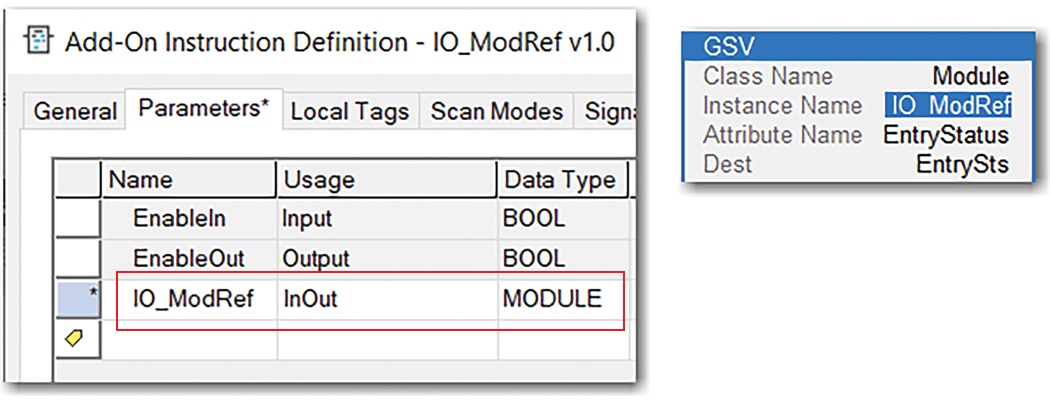Screen dimensions: 1050x407
Task: Click the EntryStatus attribute name value
Action: (946, 134)
